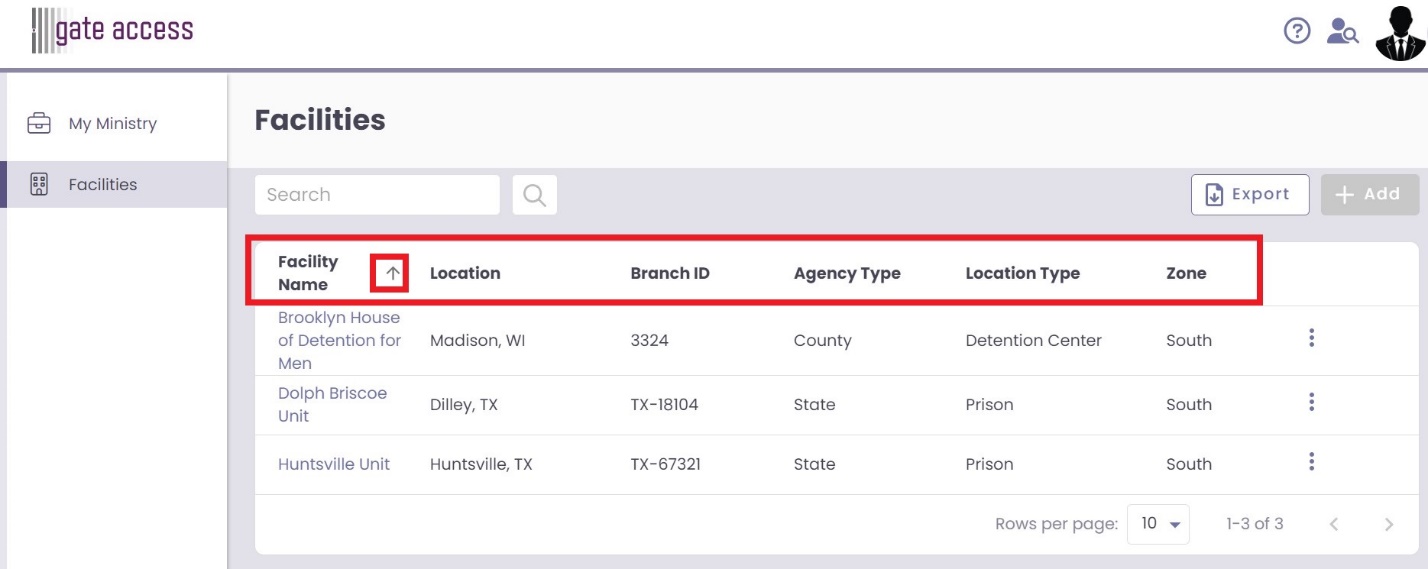Open My Ministry in sidebar
This screenshot has width=1428, height=569.
(x=114, y=124)
